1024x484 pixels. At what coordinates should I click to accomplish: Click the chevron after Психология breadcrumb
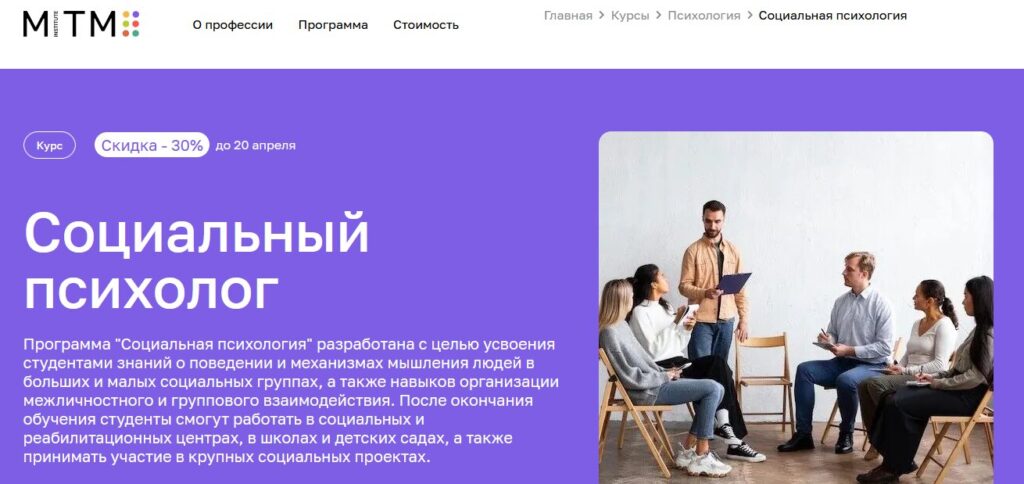(x=750, y=16)
